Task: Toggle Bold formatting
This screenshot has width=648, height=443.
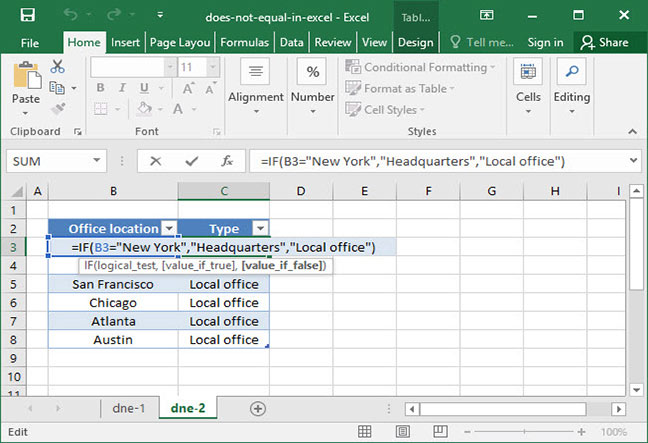Action: point(100,88)
